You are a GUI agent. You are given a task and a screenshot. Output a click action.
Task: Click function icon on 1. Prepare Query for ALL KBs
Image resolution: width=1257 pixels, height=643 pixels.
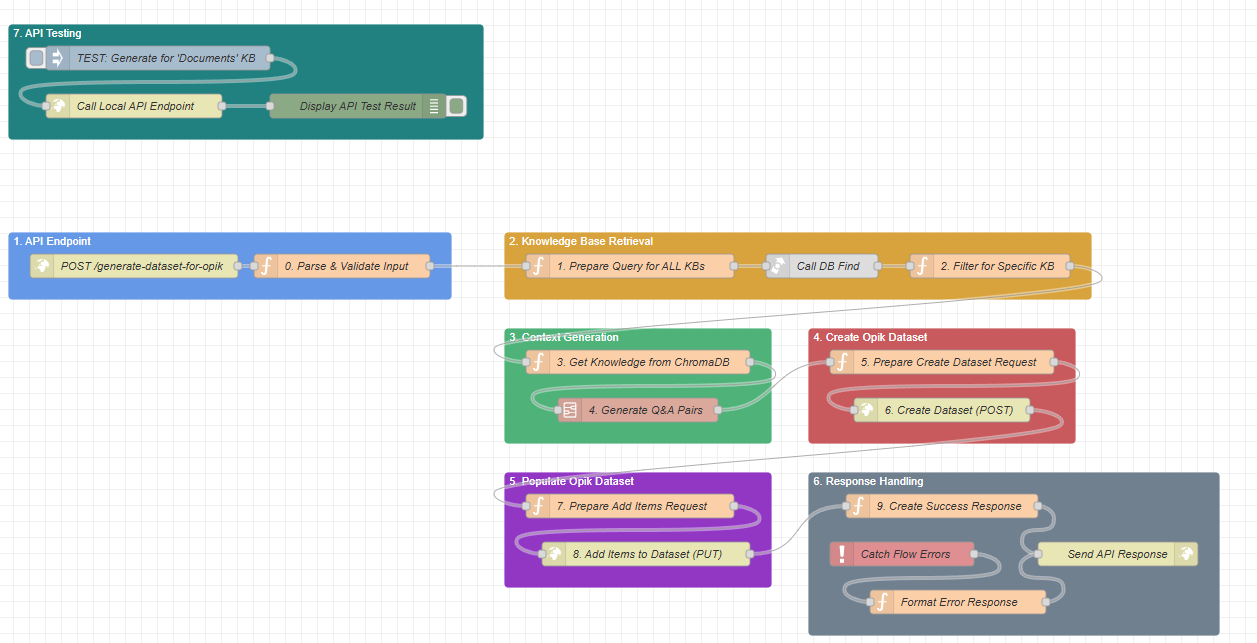pos(538,266)
